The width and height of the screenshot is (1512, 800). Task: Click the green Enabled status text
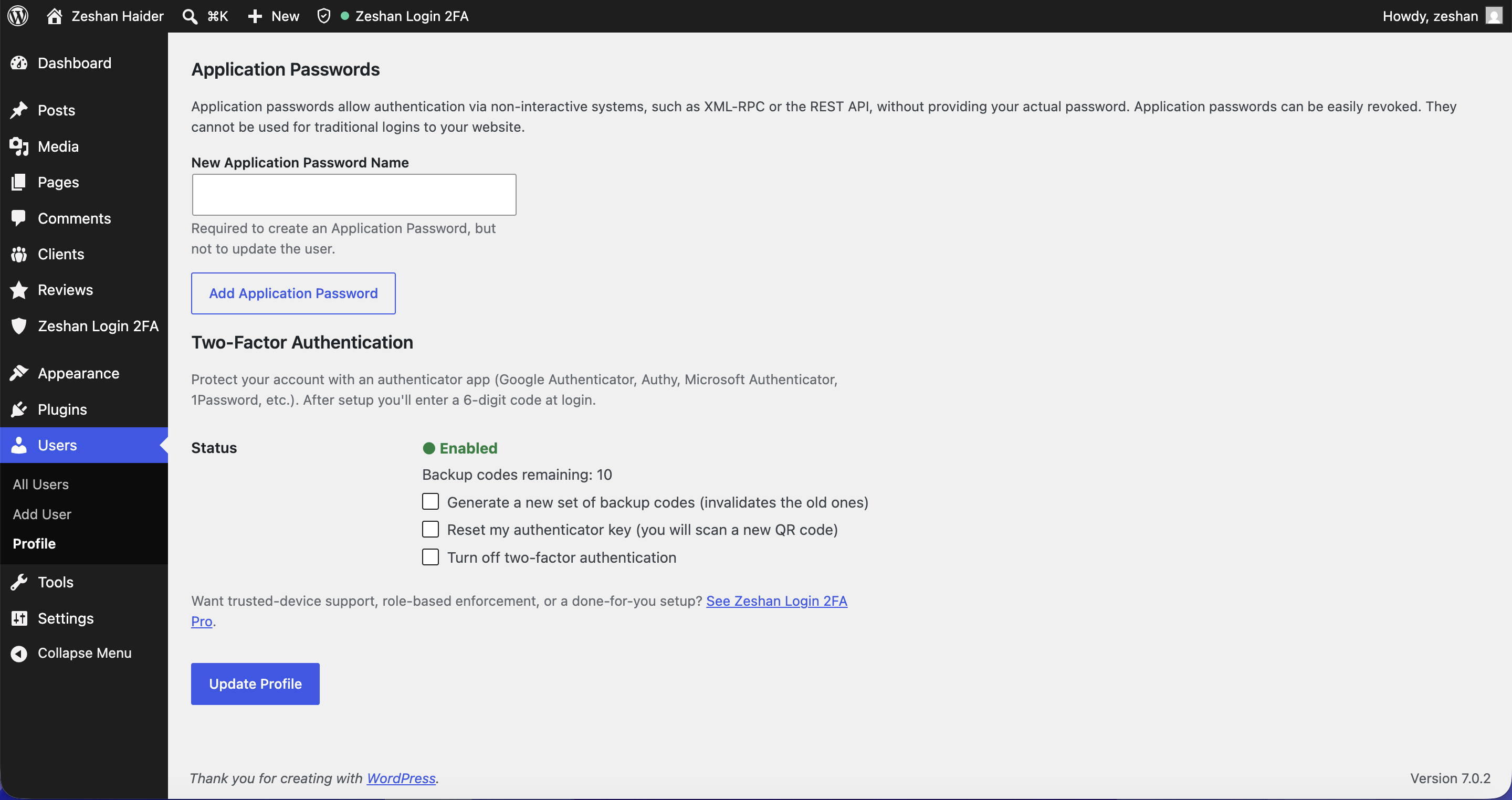468,448
